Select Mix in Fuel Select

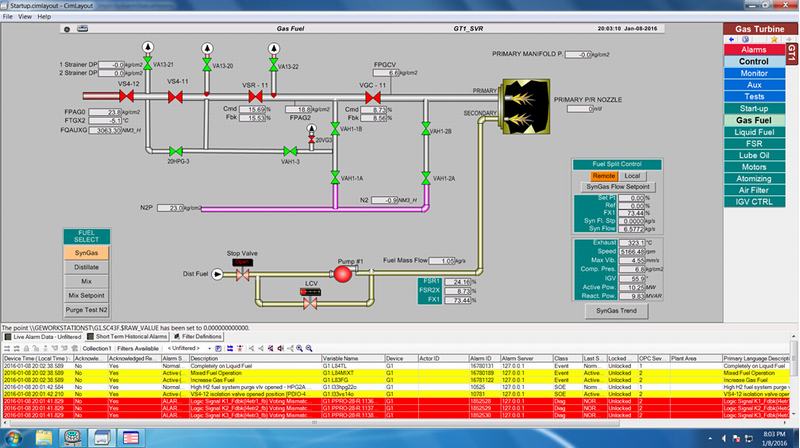[x=86, y=281]
